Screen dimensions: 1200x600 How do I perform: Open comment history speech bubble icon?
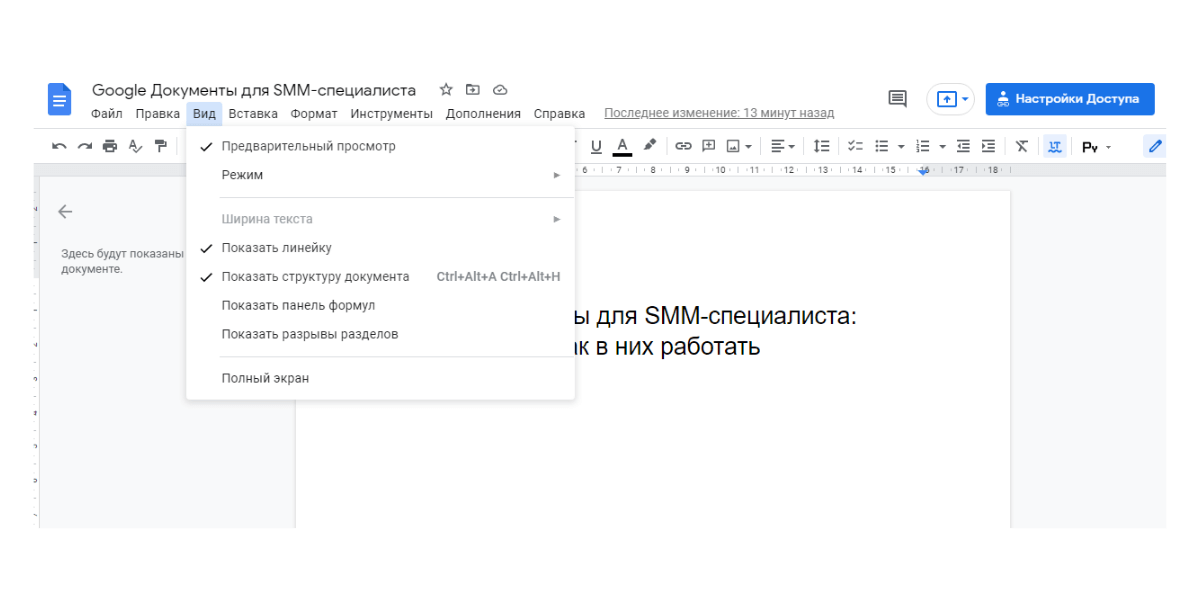pyautogui.click(x=897, y=99)
